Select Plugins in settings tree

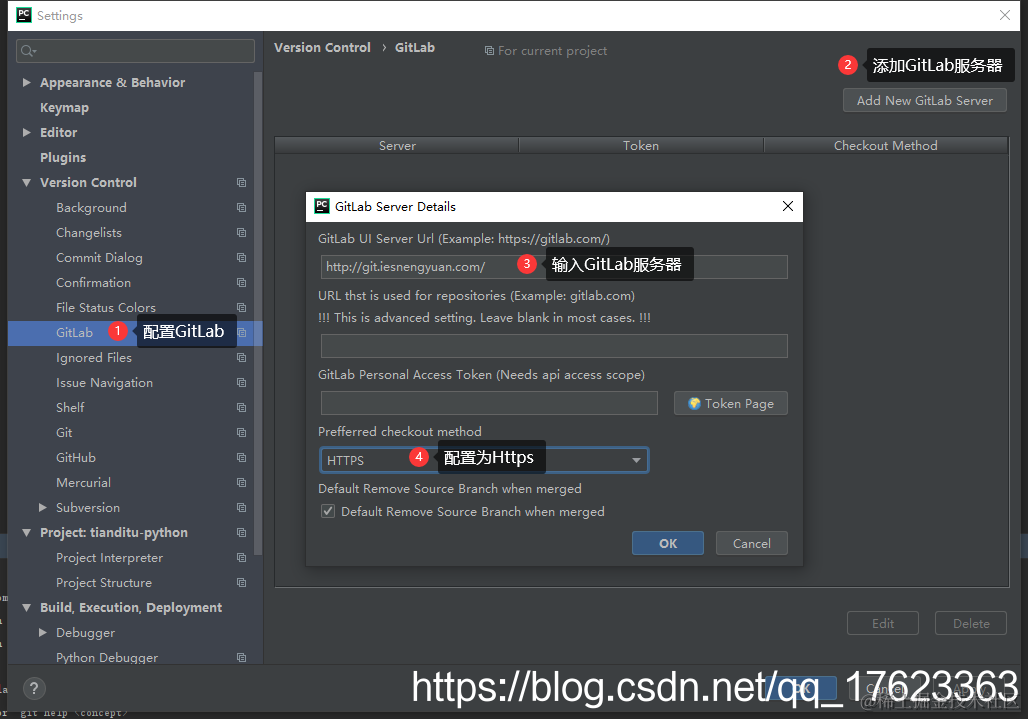coord(63,157)
